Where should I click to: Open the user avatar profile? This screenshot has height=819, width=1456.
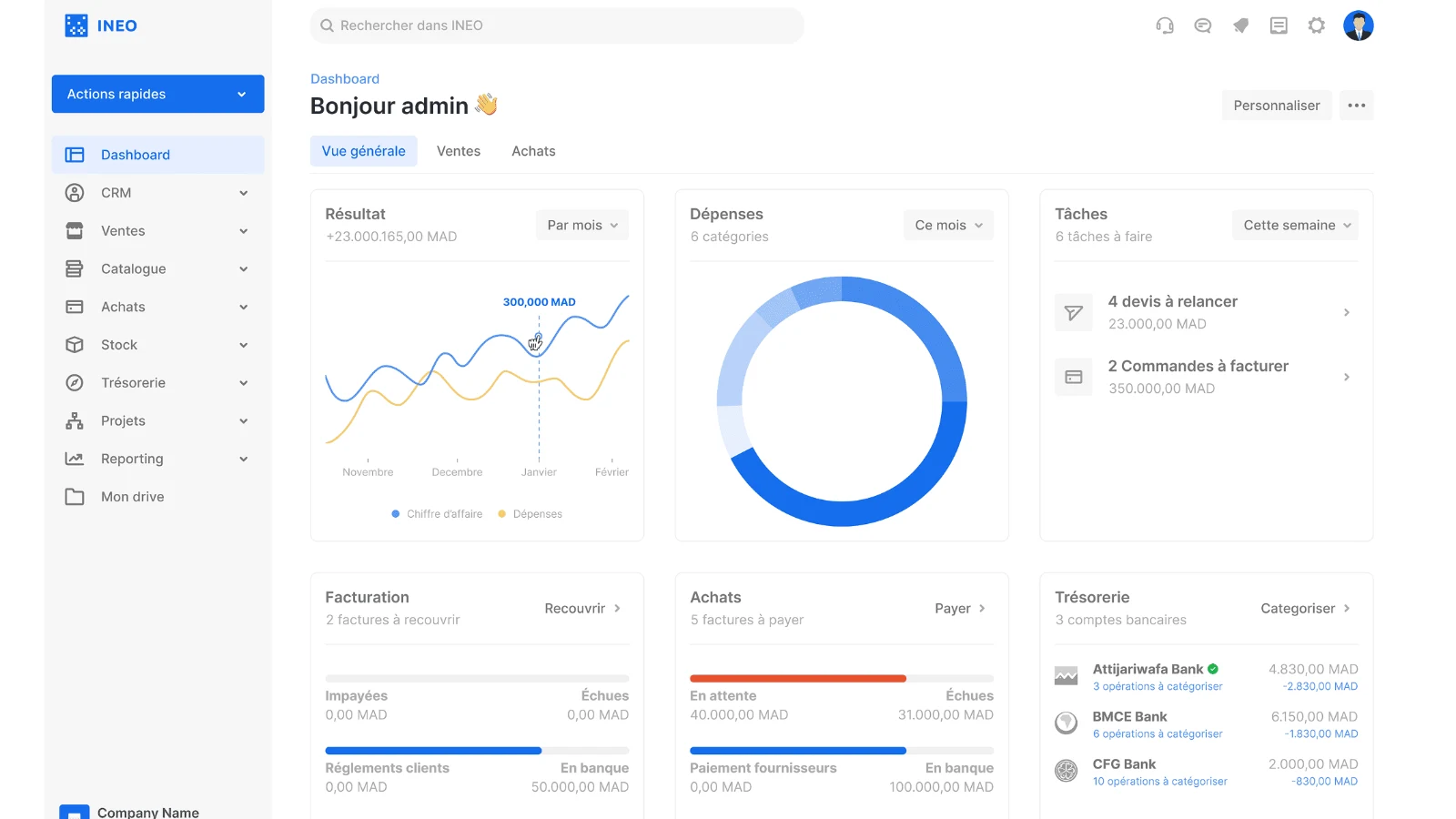coord(1359,25)
